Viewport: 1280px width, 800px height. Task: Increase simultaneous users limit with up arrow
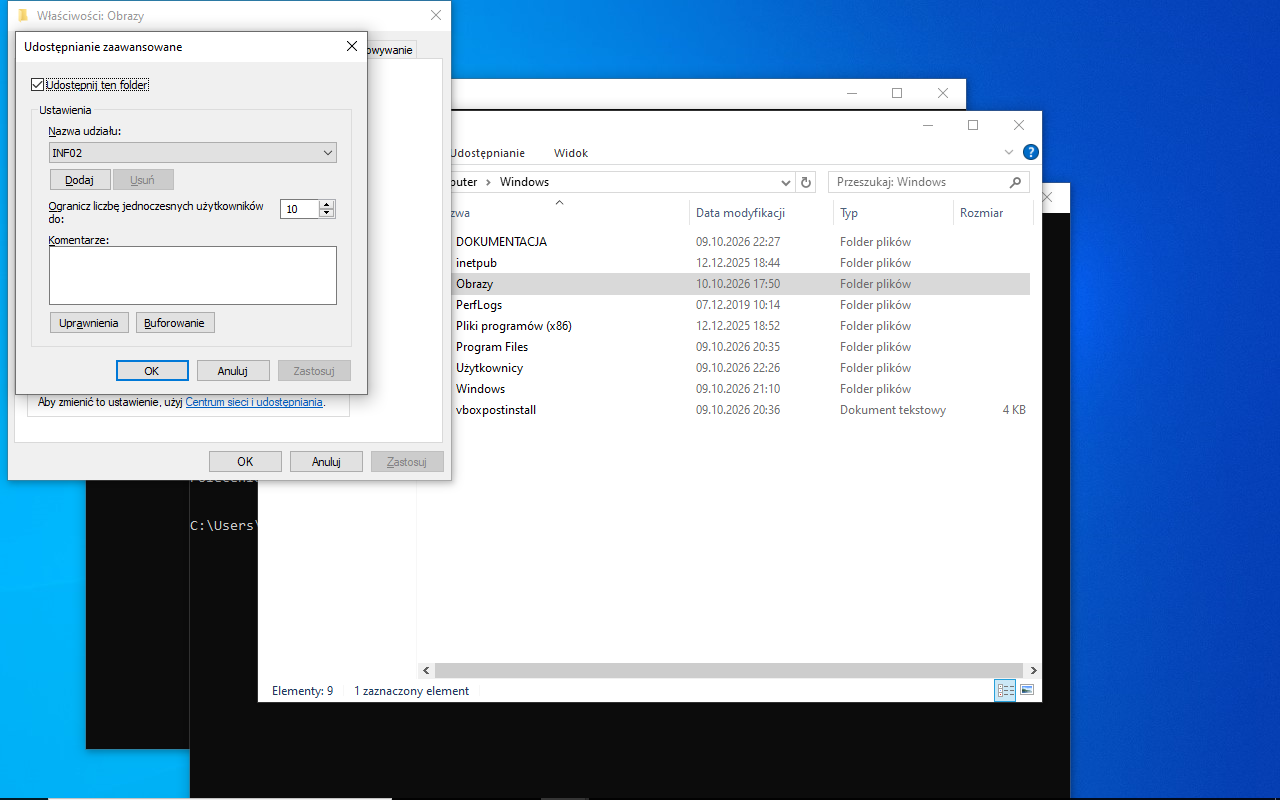[327, 204]
